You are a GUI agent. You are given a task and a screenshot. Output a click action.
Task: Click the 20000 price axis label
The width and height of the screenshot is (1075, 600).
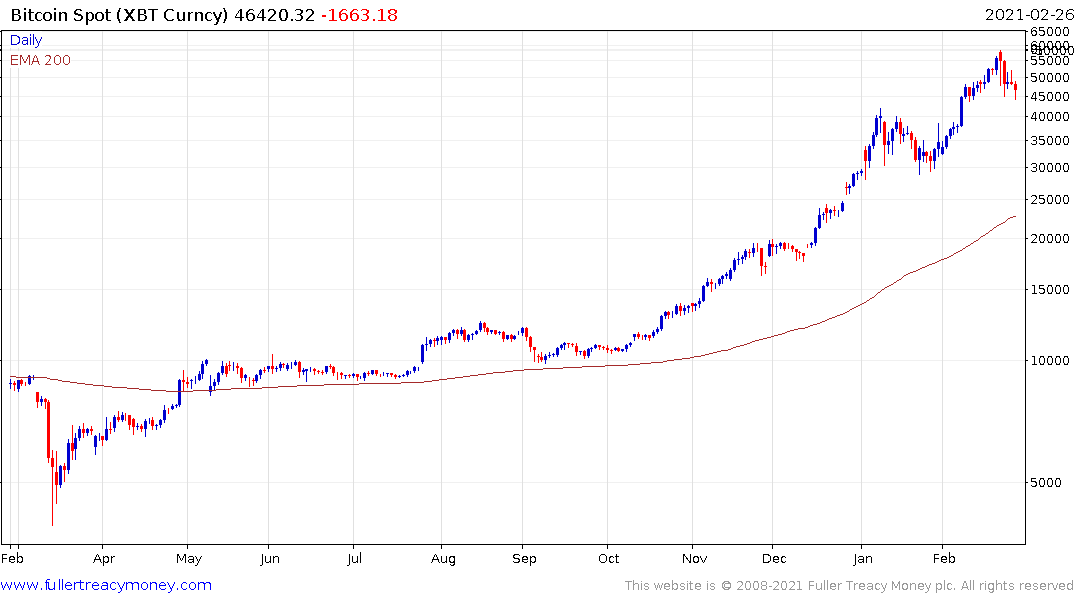click(1050, 239)
